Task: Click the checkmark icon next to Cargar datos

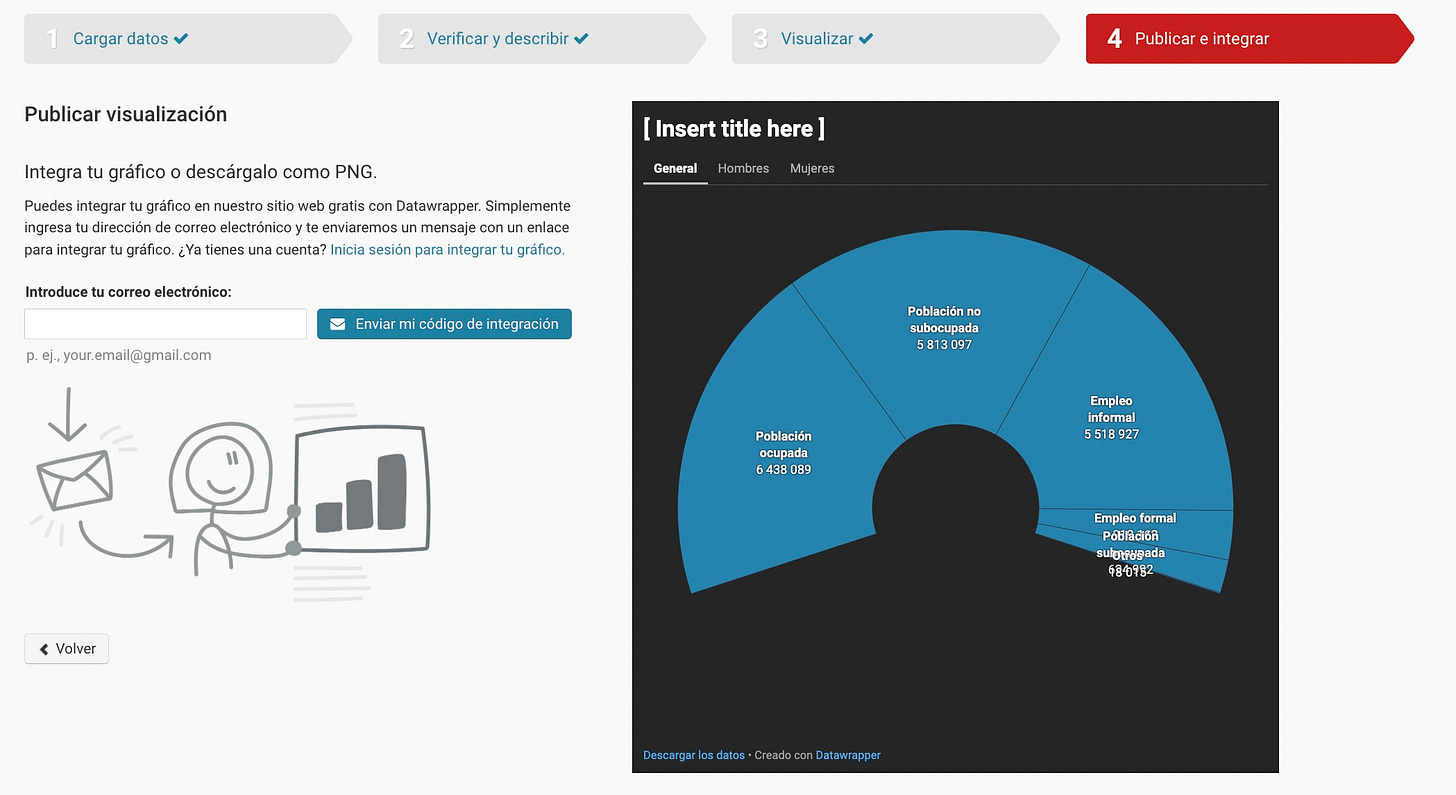Action: tap(182, 38)
